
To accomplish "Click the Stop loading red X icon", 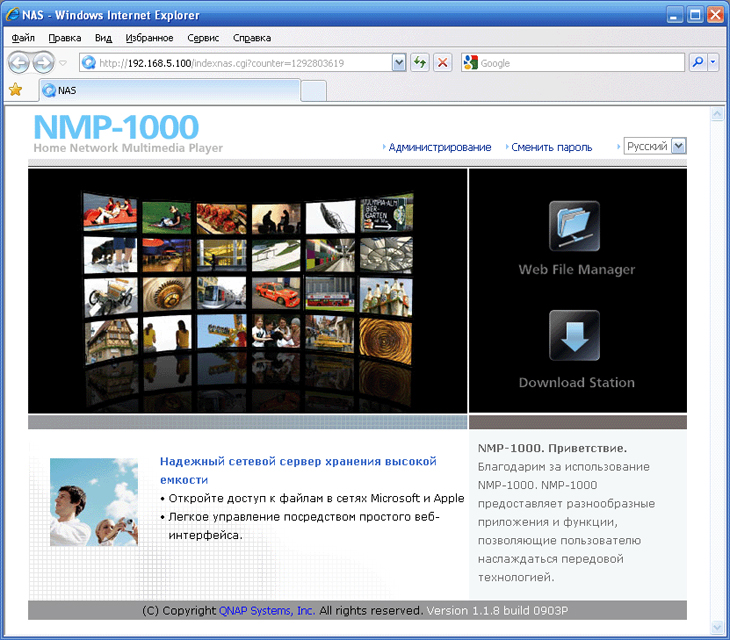I will (x=443, y=63).
